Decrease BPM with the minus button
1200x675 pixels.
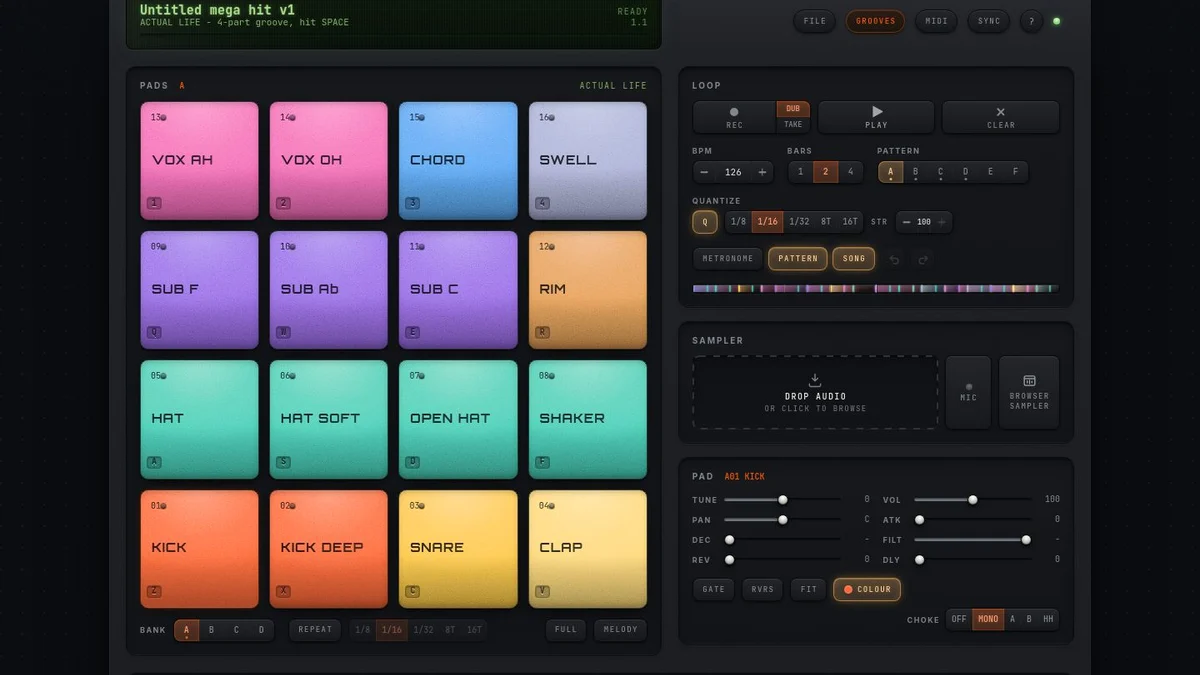coord(706,172)
